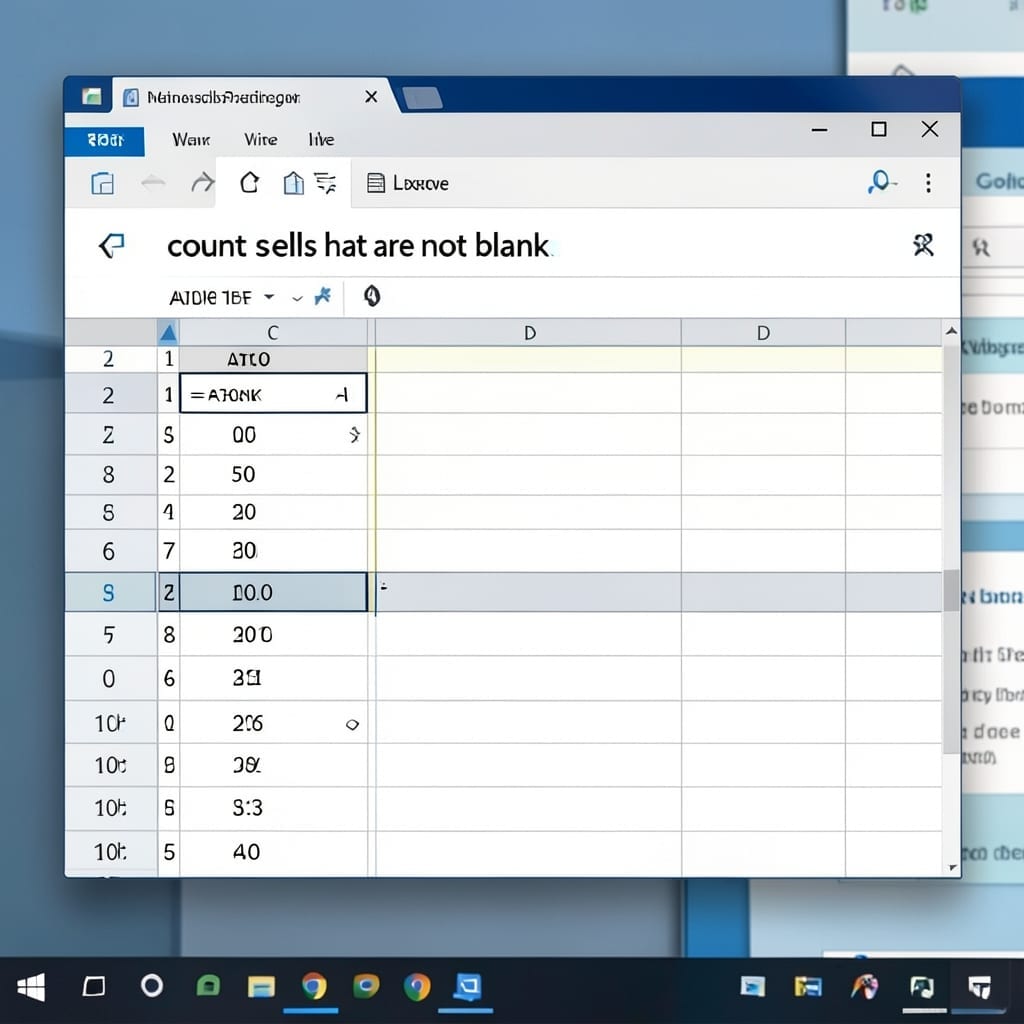Click the Cortana circle on the taskbar

pos(152,985)
